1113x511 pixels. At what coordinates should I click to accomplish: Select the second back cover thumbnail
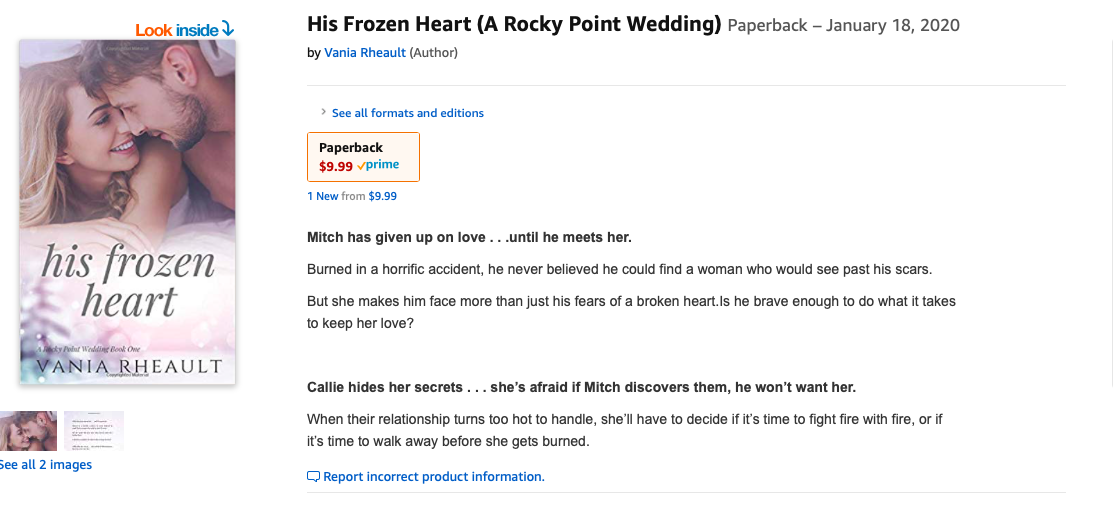94,430
